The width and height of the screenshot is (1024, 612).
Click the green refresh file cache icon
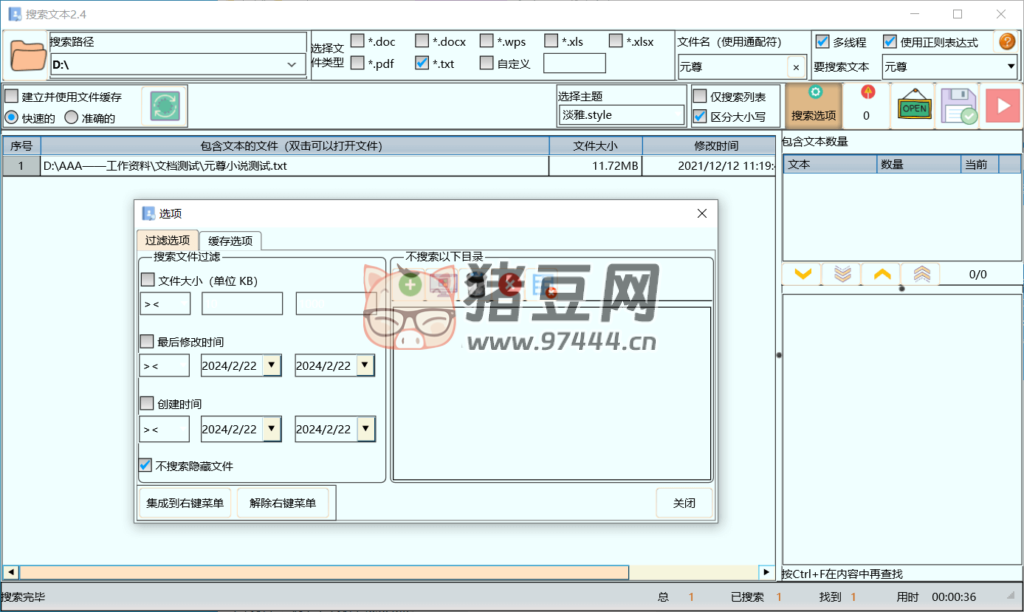coord(164,106)
